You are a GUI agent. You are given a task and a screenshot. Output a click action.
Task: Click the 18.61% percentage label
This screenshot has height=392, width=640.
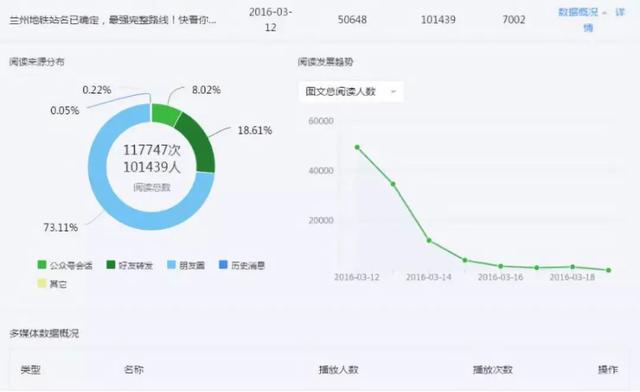tap(255, 131)
